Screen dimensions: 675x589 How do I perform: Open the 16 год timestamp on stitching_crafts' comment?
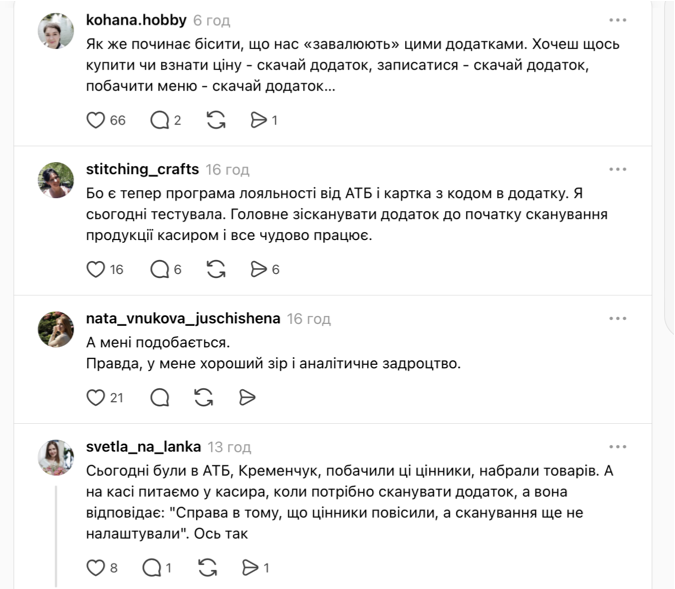pyautogui.click(x=228, y=169)
